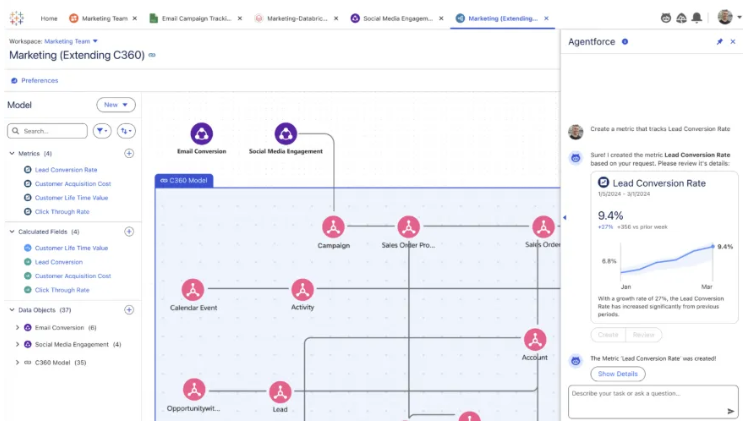Click the 9.4% data point on chart
Screen dimensions: 743x428
712,246
